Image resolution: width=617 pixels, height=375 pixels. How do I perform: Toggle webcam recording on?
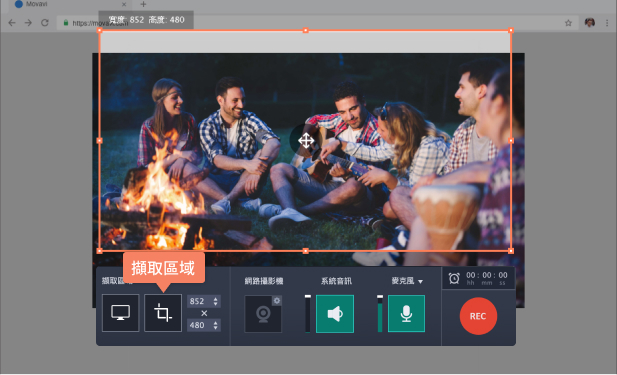click(x=263, y=314)
